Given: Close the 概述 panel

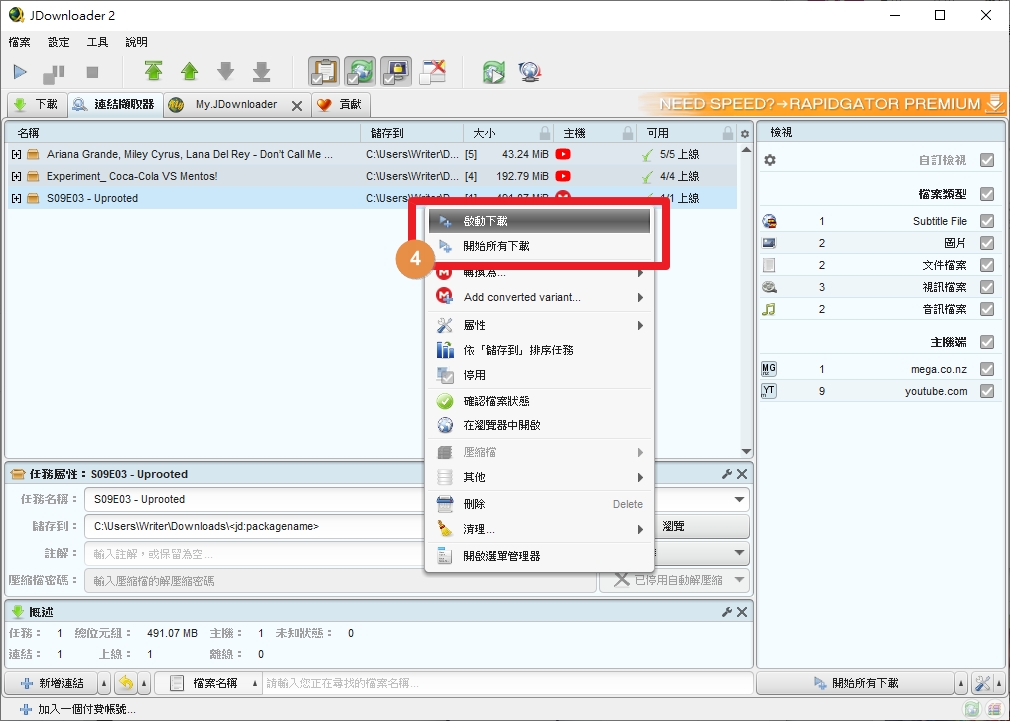Looking at the screenshot, I should pyautogui.click(x=742, y=612).
